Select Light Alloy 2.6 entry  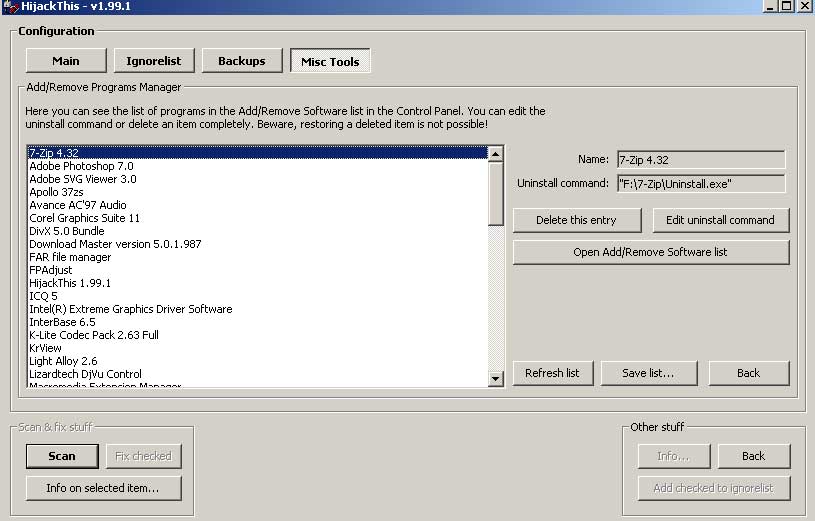click(x=258, y=361)
